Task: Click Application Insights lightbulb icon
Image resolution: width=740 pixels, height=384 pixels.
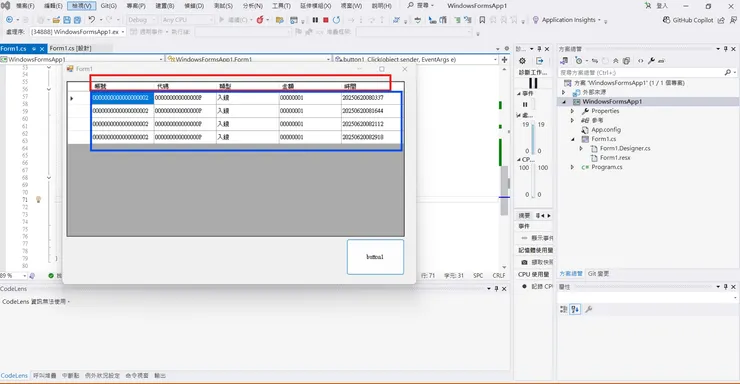Action: tap(536, 20)
